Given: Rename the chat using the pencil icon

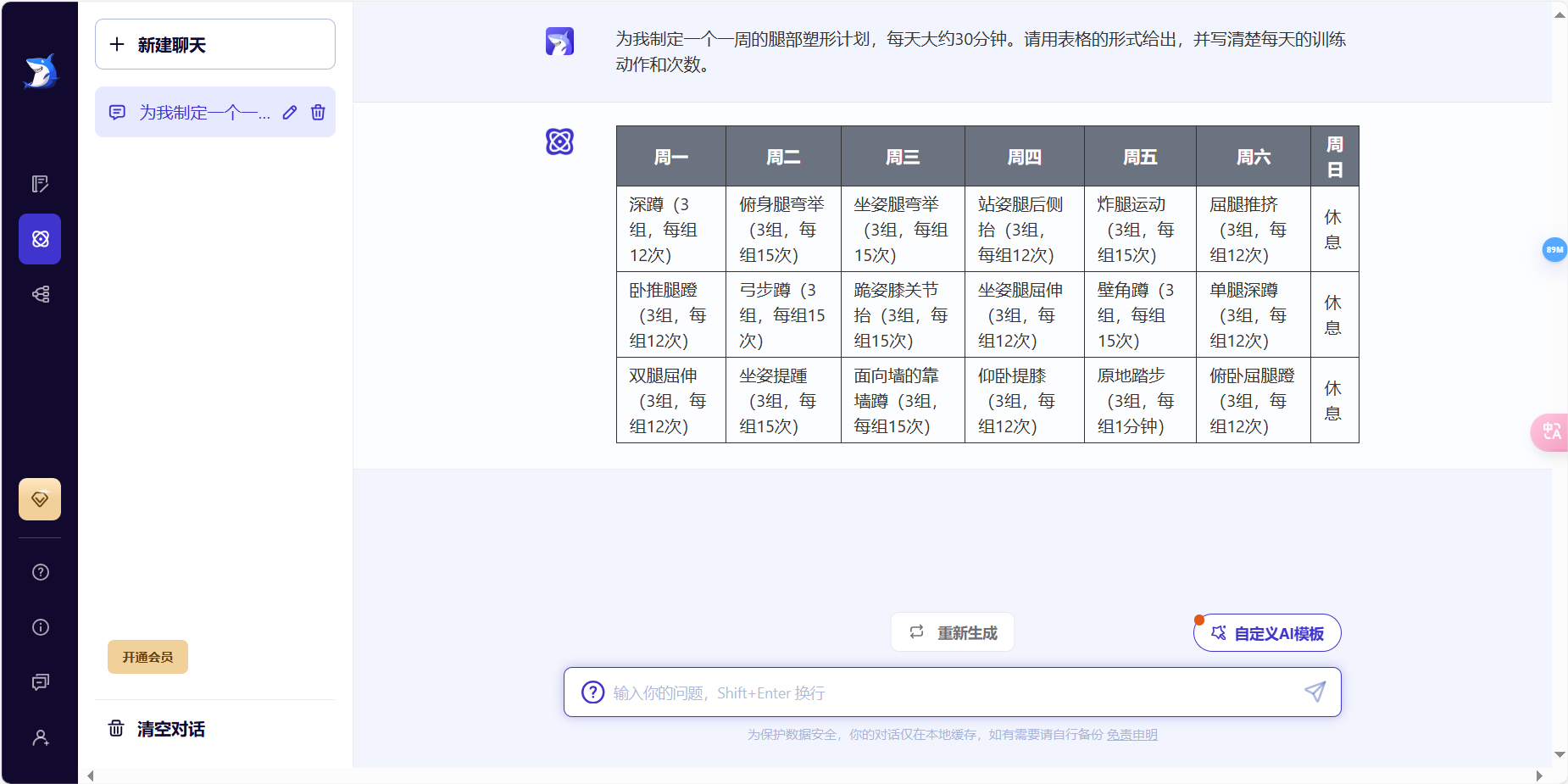Looking at the screenshot, I should (289, 112).
